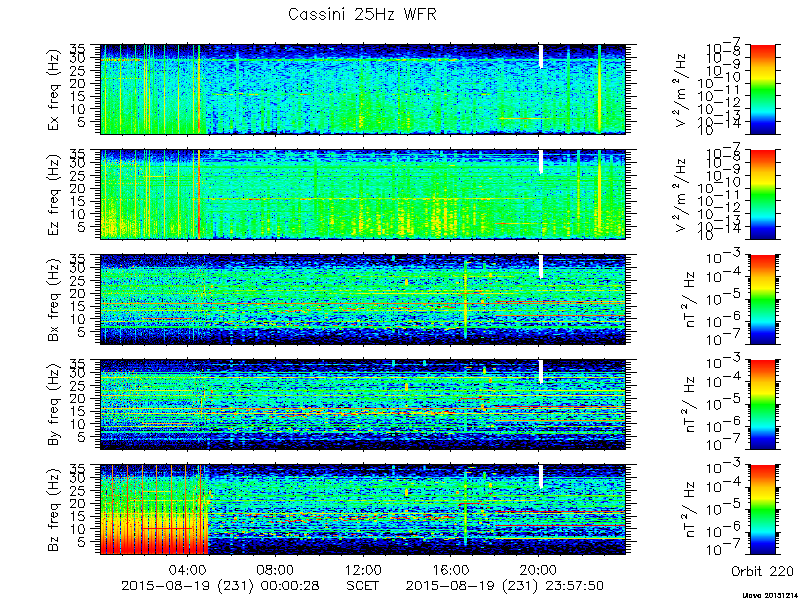Click the 'nT²/Hz' unit label beside Bx colorbar

point(690,299)
